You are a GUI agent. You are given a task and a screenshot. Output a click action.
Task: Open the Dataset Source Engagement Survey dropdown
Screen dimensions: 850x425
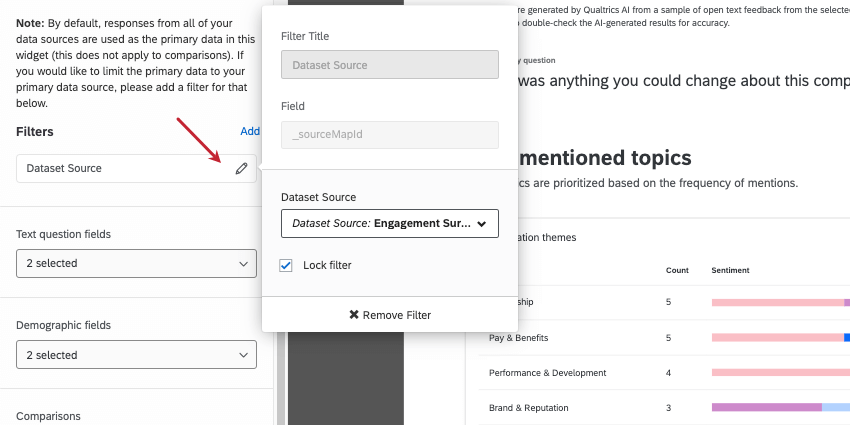390,224
